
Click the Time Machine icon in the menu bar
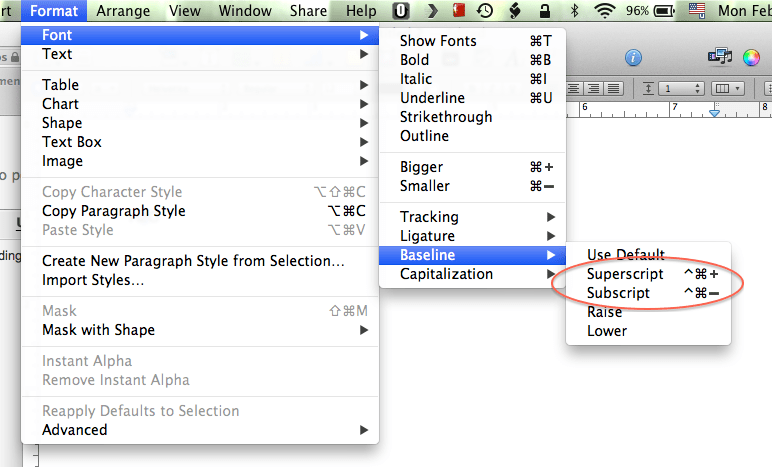[485, 11]
